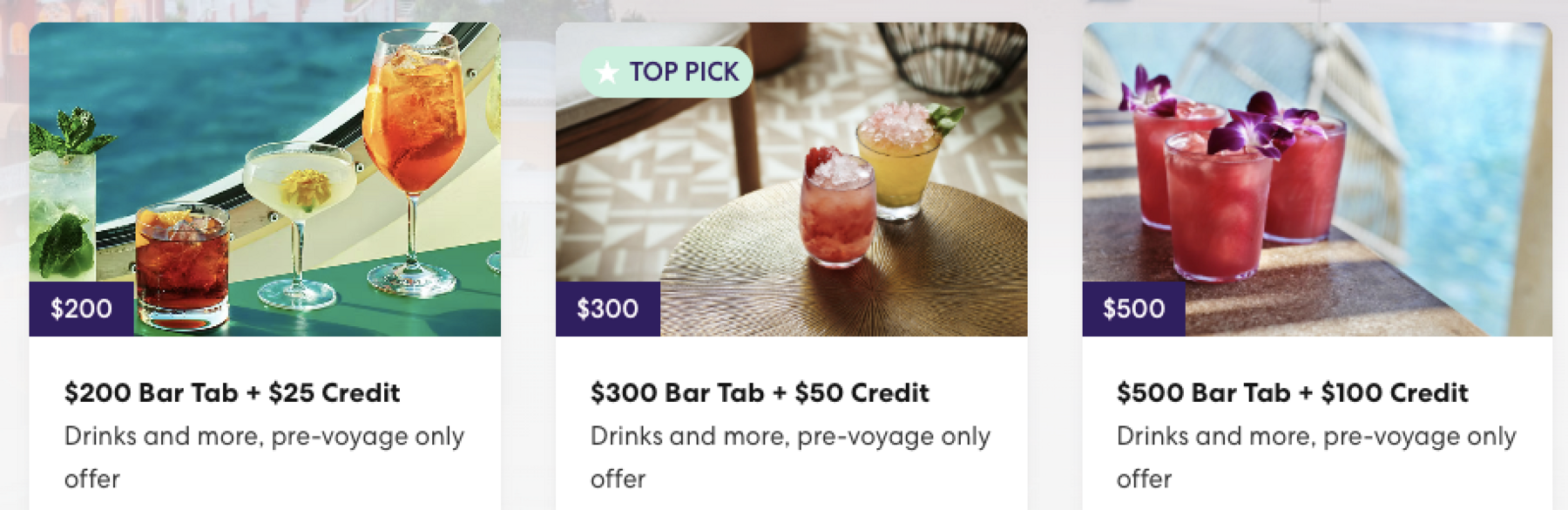
Task: Click the $200 price badge
Action: click(x=81, y=309)
